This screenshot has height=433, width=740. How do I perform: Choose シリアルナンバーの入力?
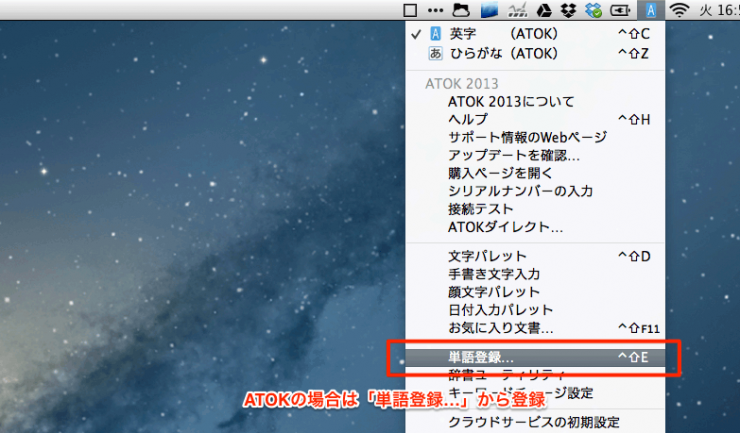pos(535,191)
